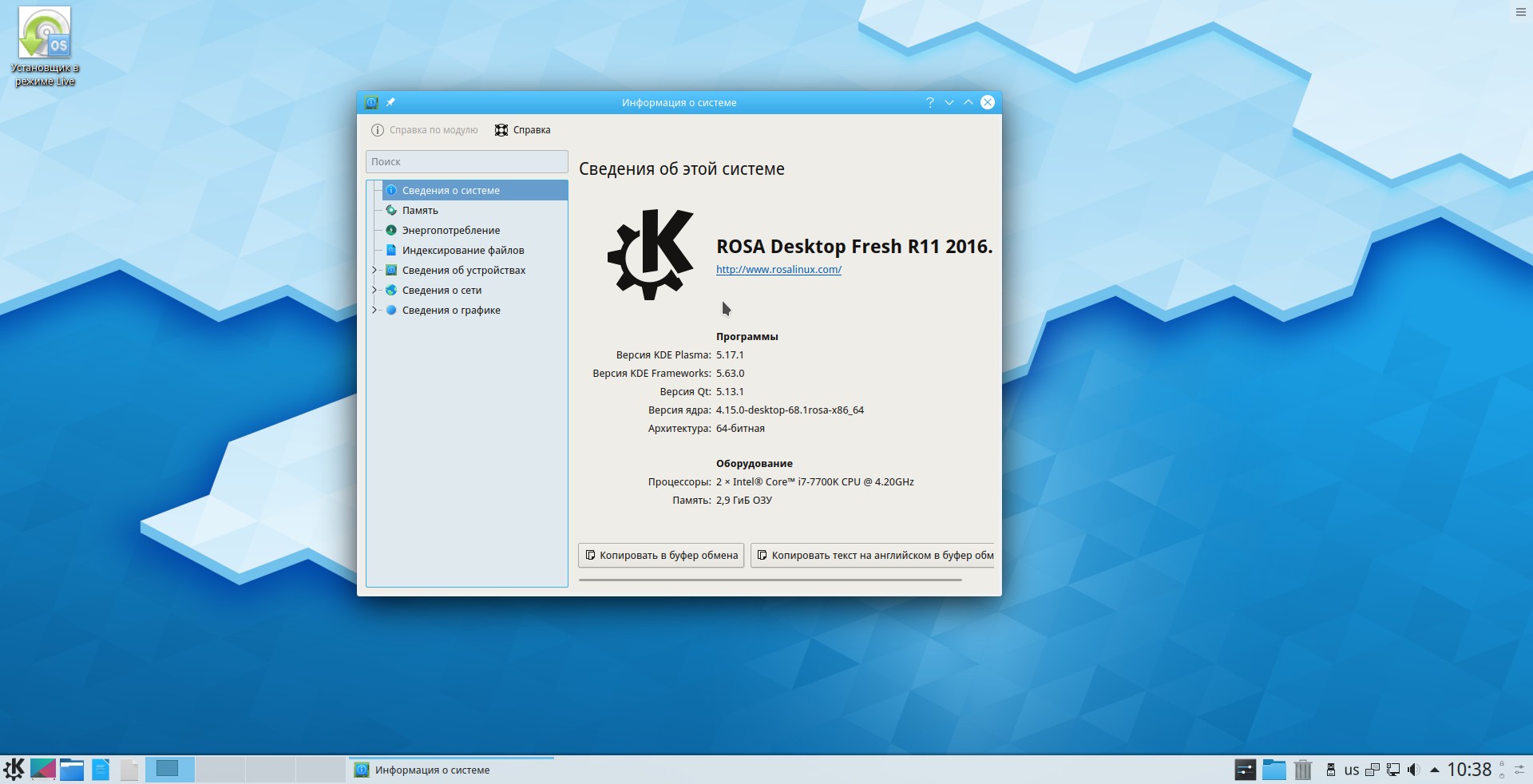The image size is (1533, 784).
Task: Launch the blue document app in taskbar
Action: (101, 770)
